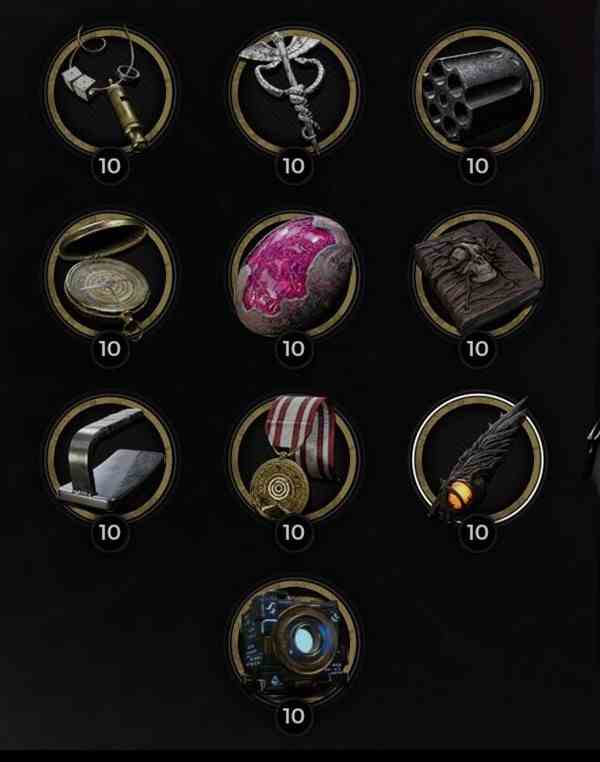Image resolution: width=600 pixels, height=762 pixels.
Task: Select the highlighted black feather with orb
Action: pyautogui.click(x=477, y=458)
